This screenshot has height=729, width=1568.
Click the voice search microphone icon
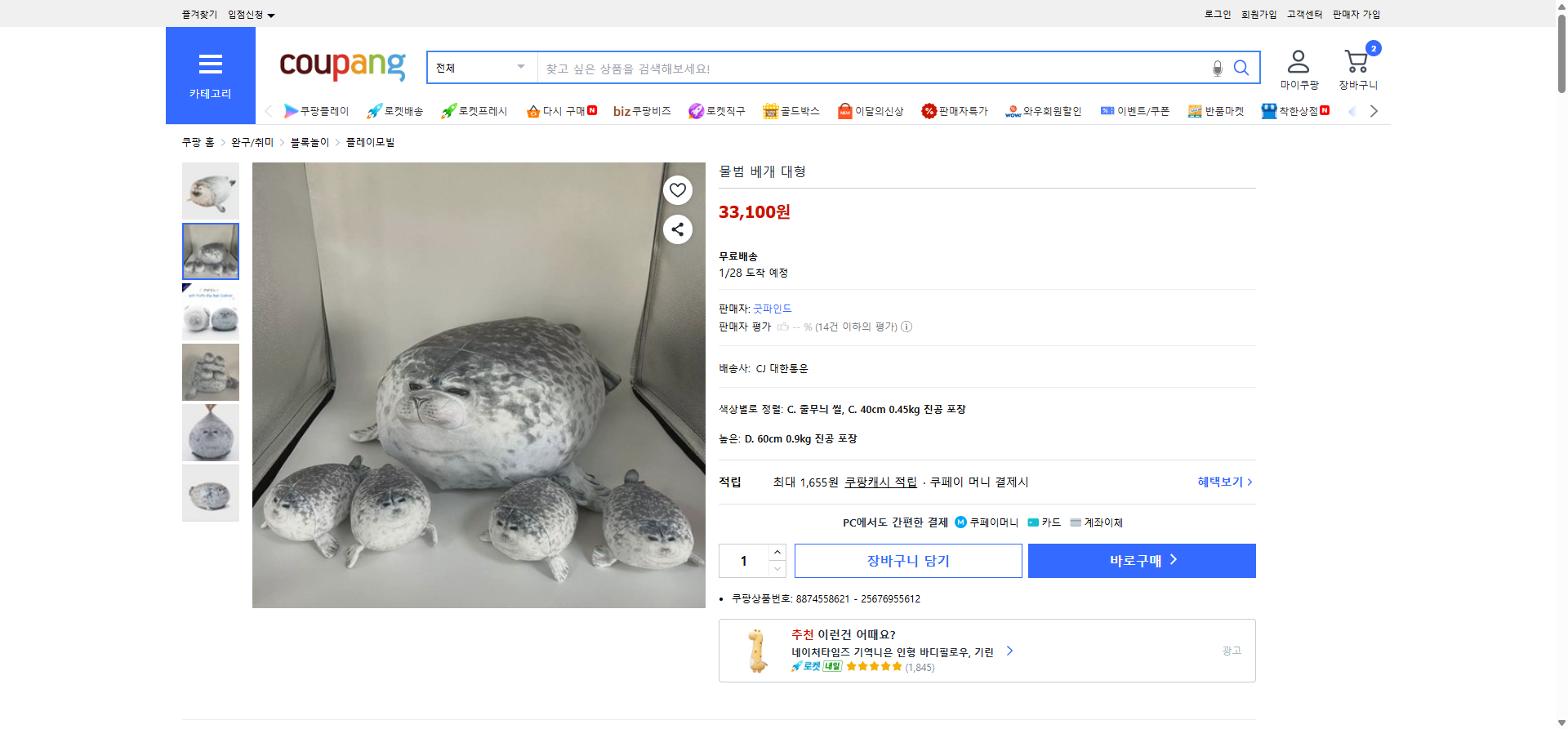pyautogui.click(x=1217, y=68)
